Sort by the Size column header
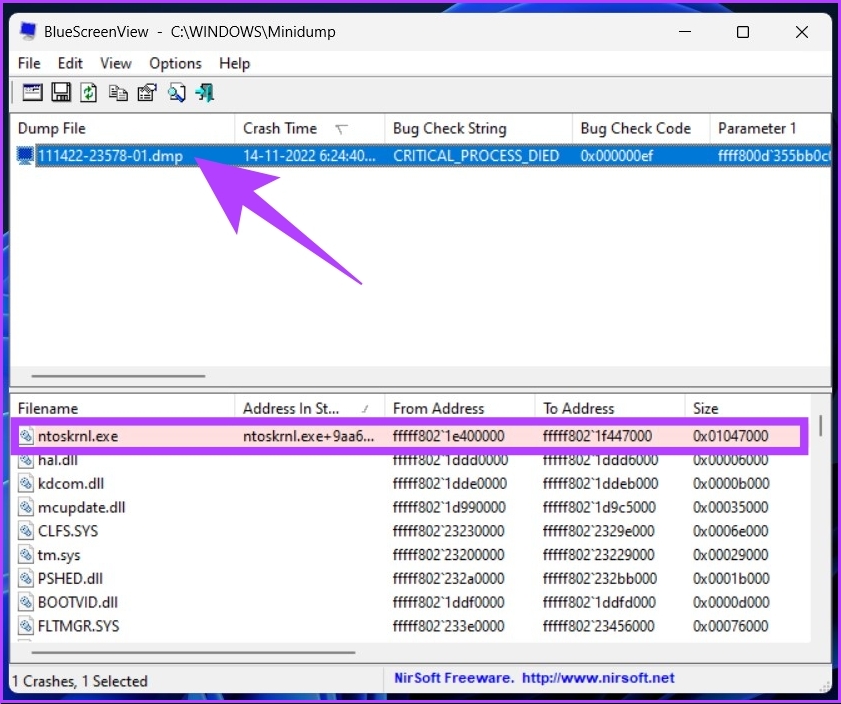This screenshot has width=841, height=704. pos(748,409)
